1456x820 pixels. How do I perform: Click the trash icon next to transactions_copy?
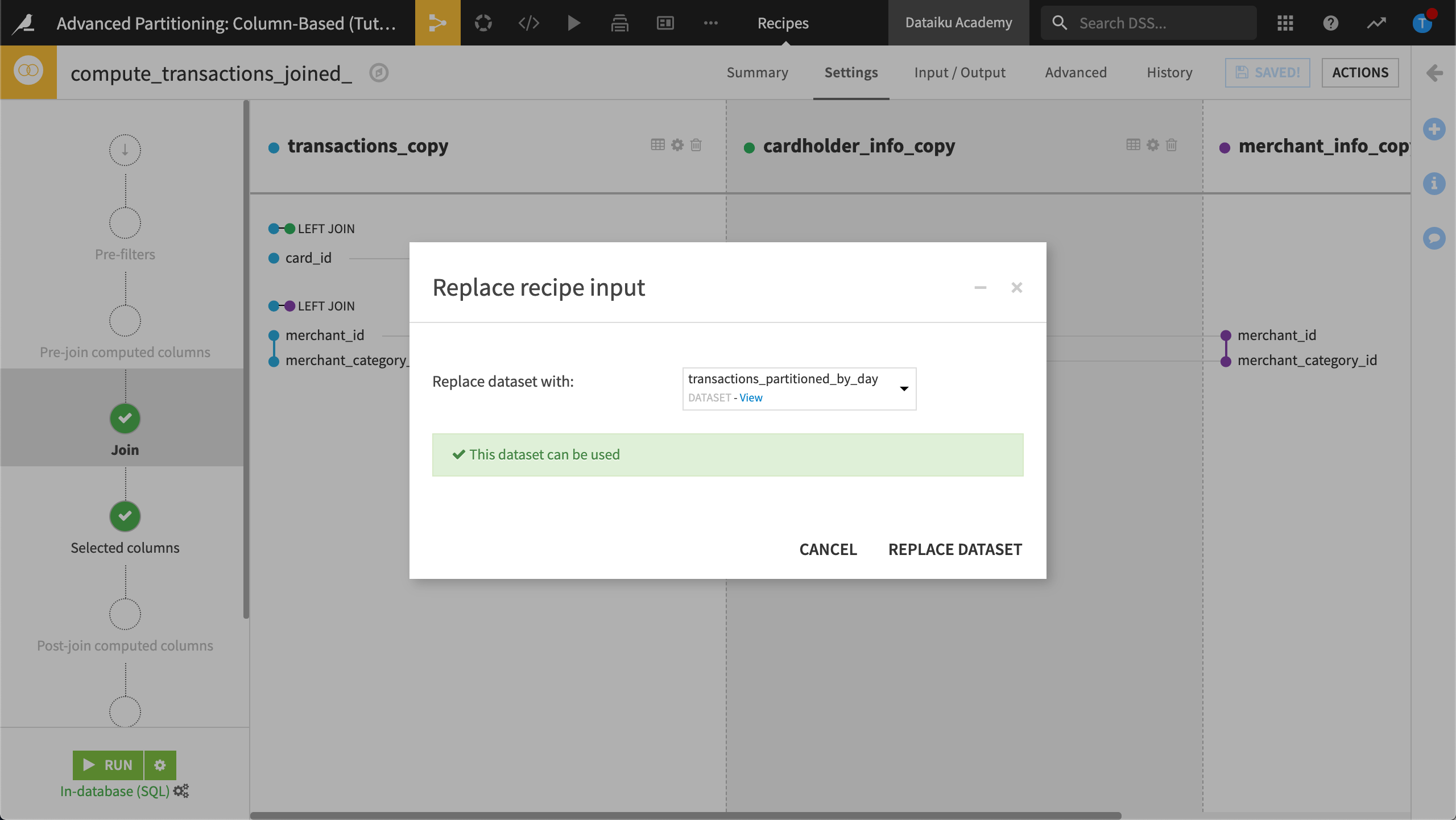[x=696, y=145]
